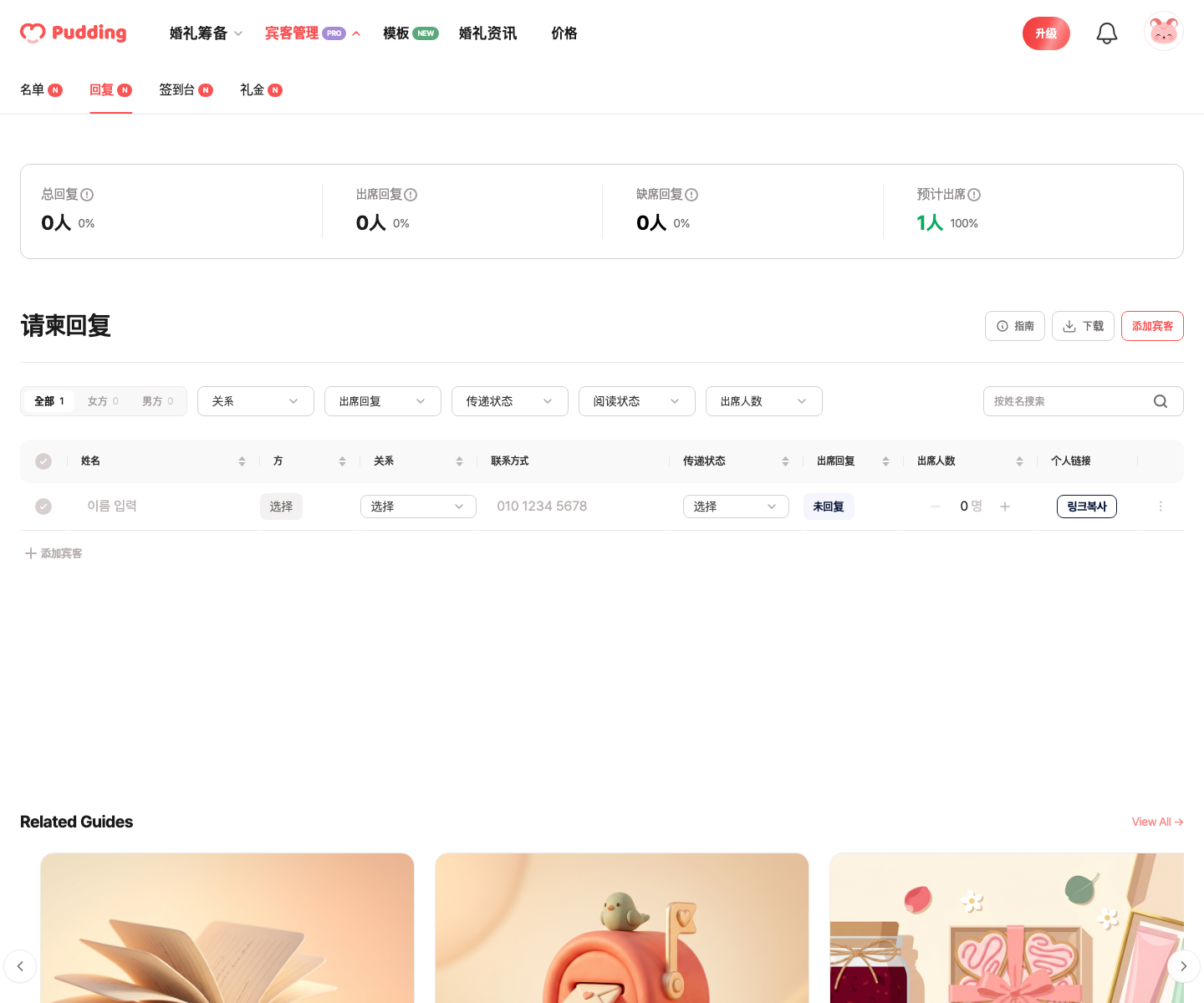Viewport: 1204px width, 1003px height.
Task: Filter to 全部 guests
Action: point(49,401)
